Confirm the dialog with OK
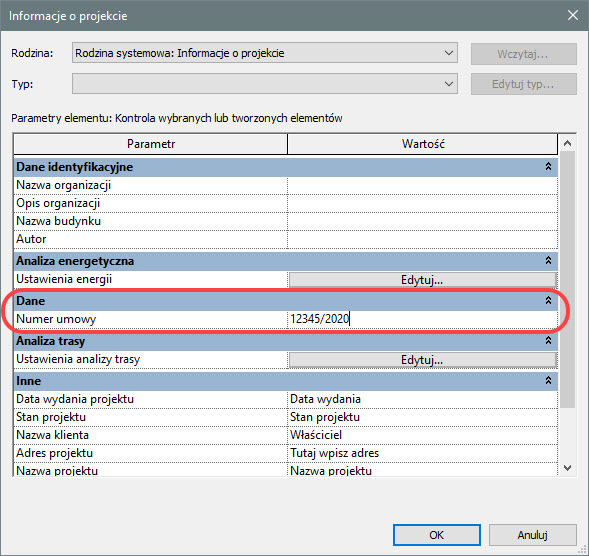This screenshot has width=589, height=556. pyautogui.click(x=436, y=535)
